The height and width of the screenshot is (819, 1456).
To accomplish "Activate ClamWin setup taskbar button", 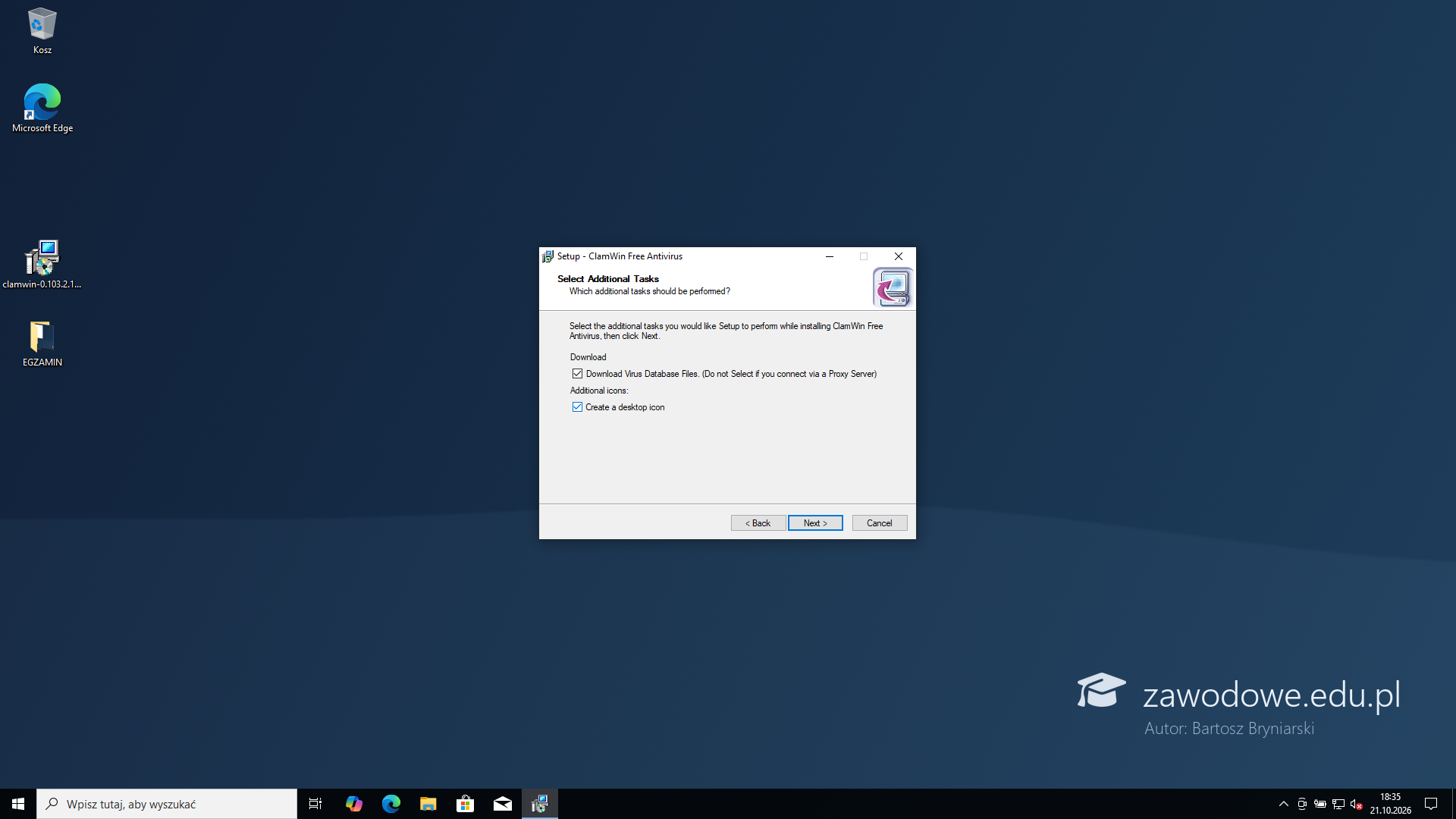I will 539,804.
